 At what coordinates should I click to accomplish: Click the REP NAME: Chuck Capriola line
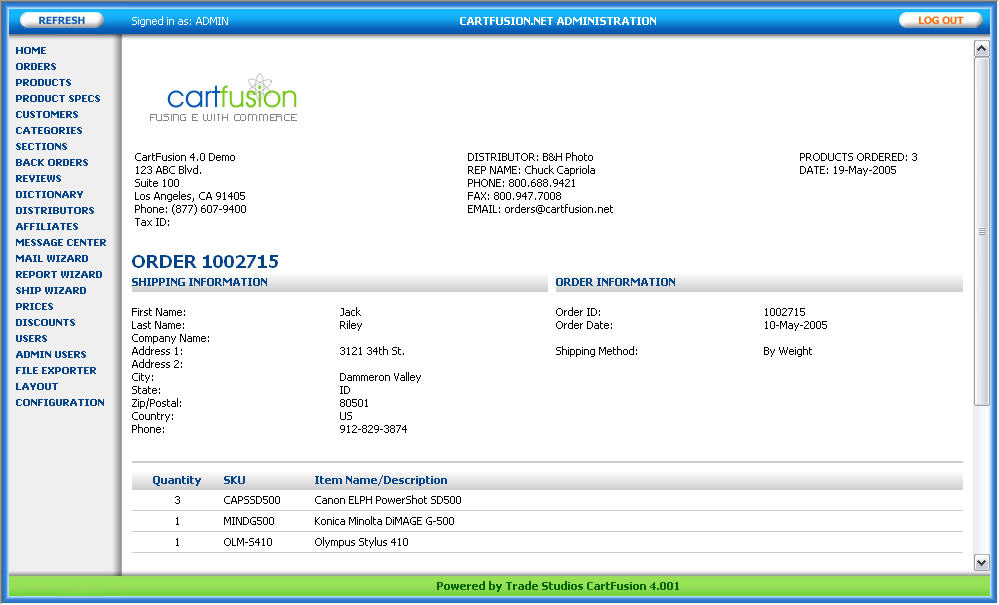coord(531,170)
